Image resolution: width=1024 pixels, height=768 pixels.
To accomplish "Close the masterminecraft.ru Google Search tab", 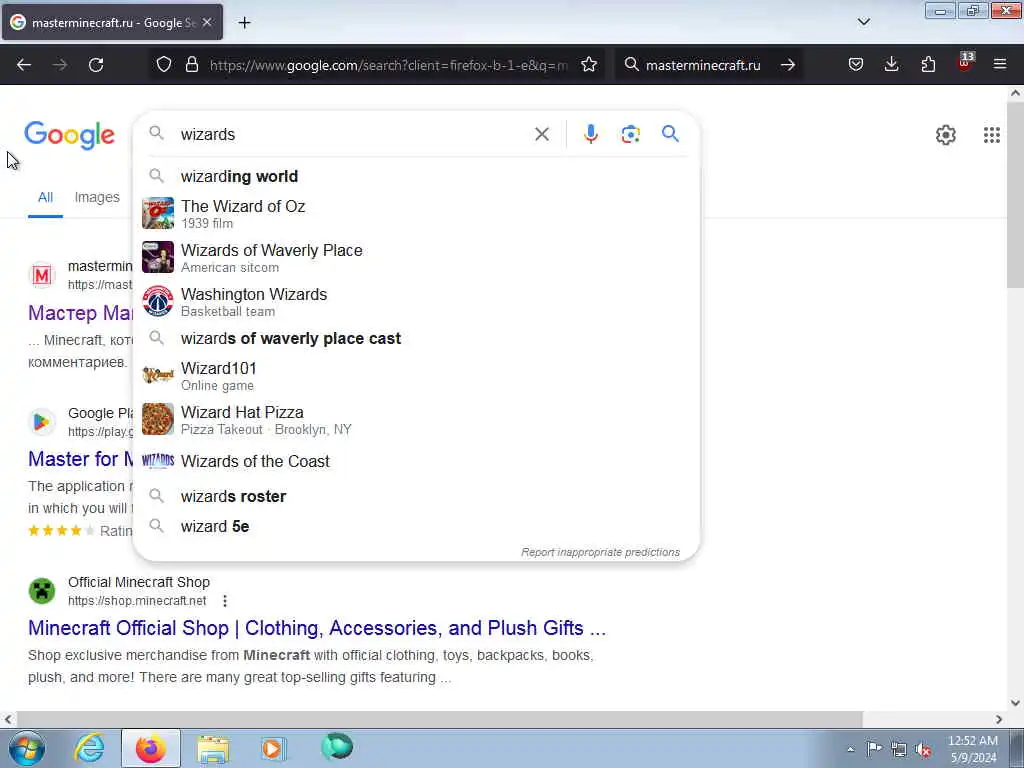I will tap(207, 22).
